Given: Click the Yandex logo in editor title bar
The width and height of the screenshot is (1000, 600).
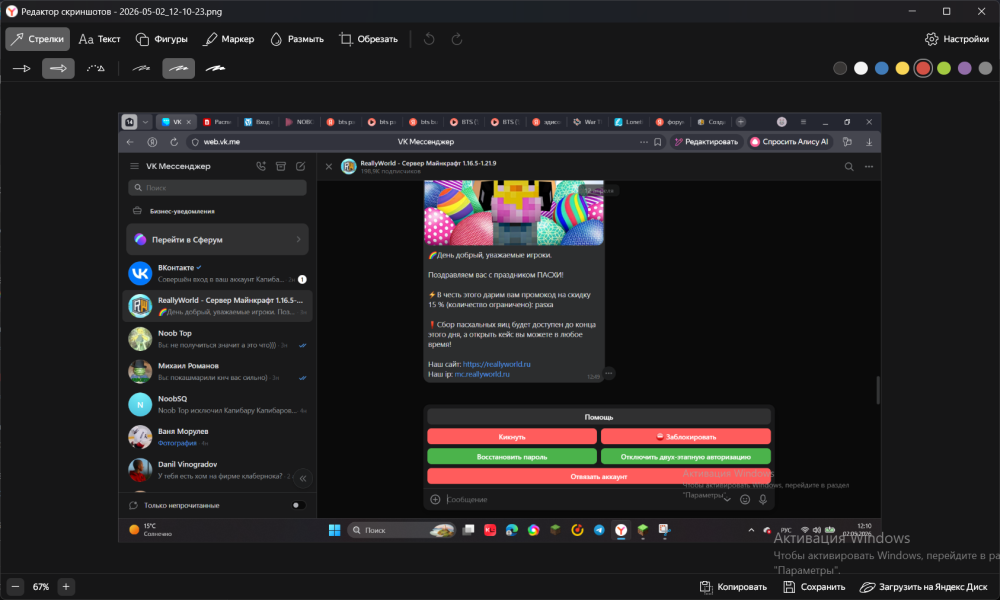Looking at the screenshot, I should click(x=11, y=11).
